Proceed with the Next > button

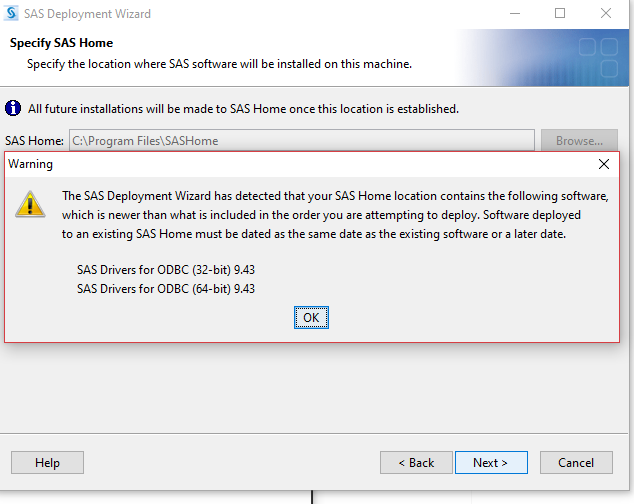pyautogui.click(x=490, y=463)
